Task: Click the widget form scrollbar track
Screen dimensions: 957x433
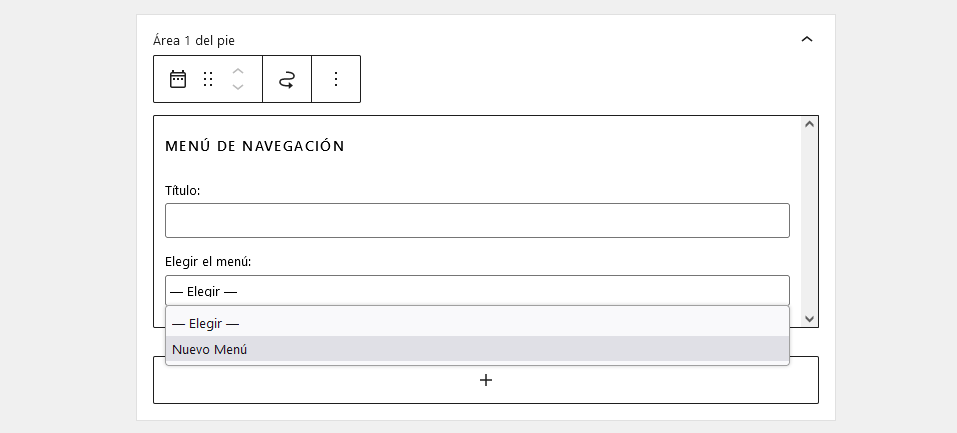Action: pyautogui.click(x=810, y=220)
